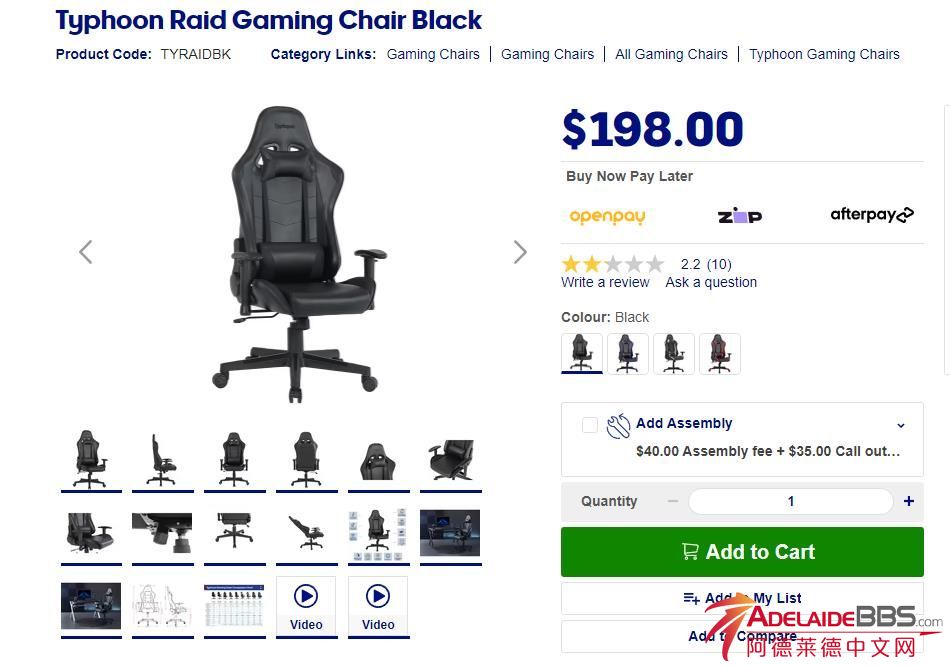This screenshot has width=950, height=667.
Task: Show the previous product image arrow
Action: click(x=85, y=252)
